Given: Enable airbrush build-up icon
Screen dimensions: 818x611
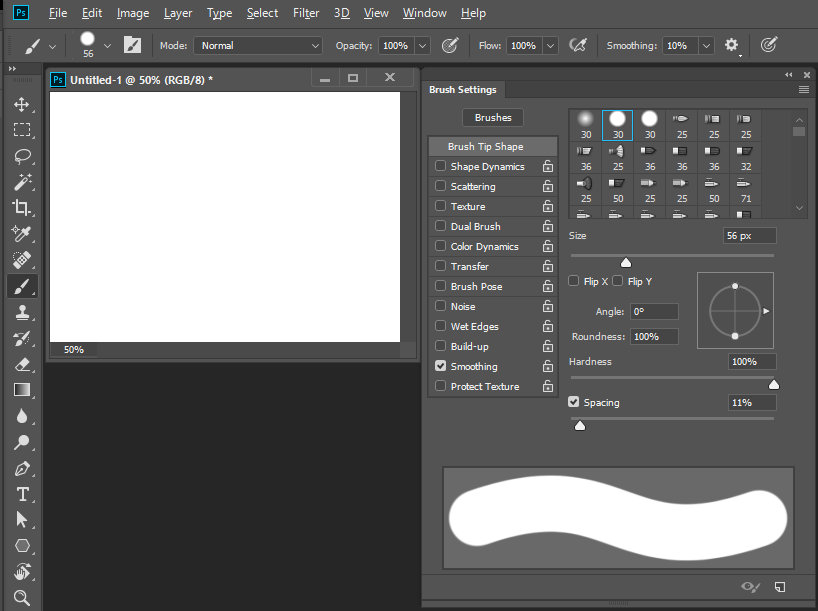Looking at the screenshot, I should point(578,45).
